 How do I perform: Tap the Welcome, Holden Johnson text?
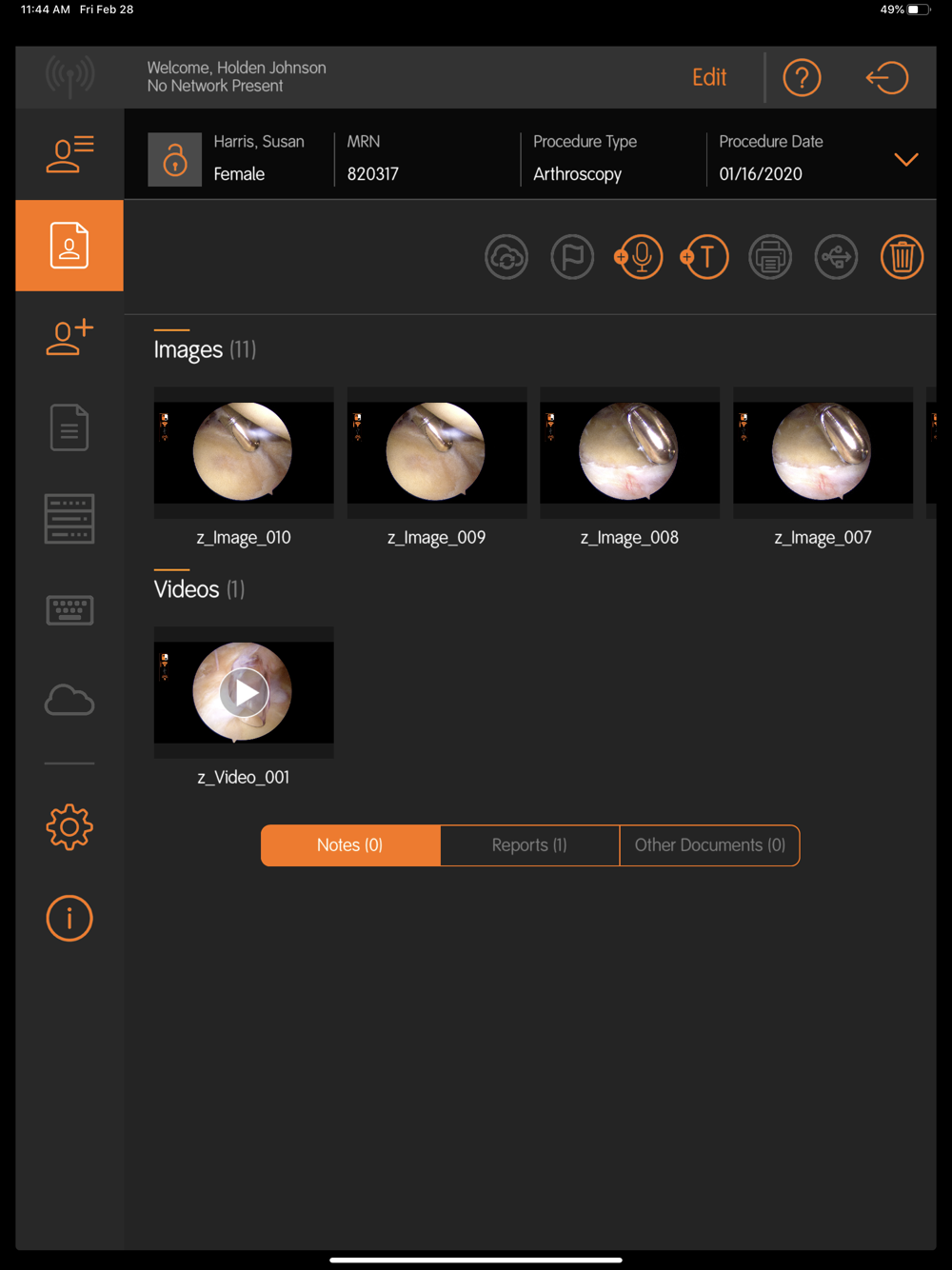pyautogui.click(x=236, y=68)
